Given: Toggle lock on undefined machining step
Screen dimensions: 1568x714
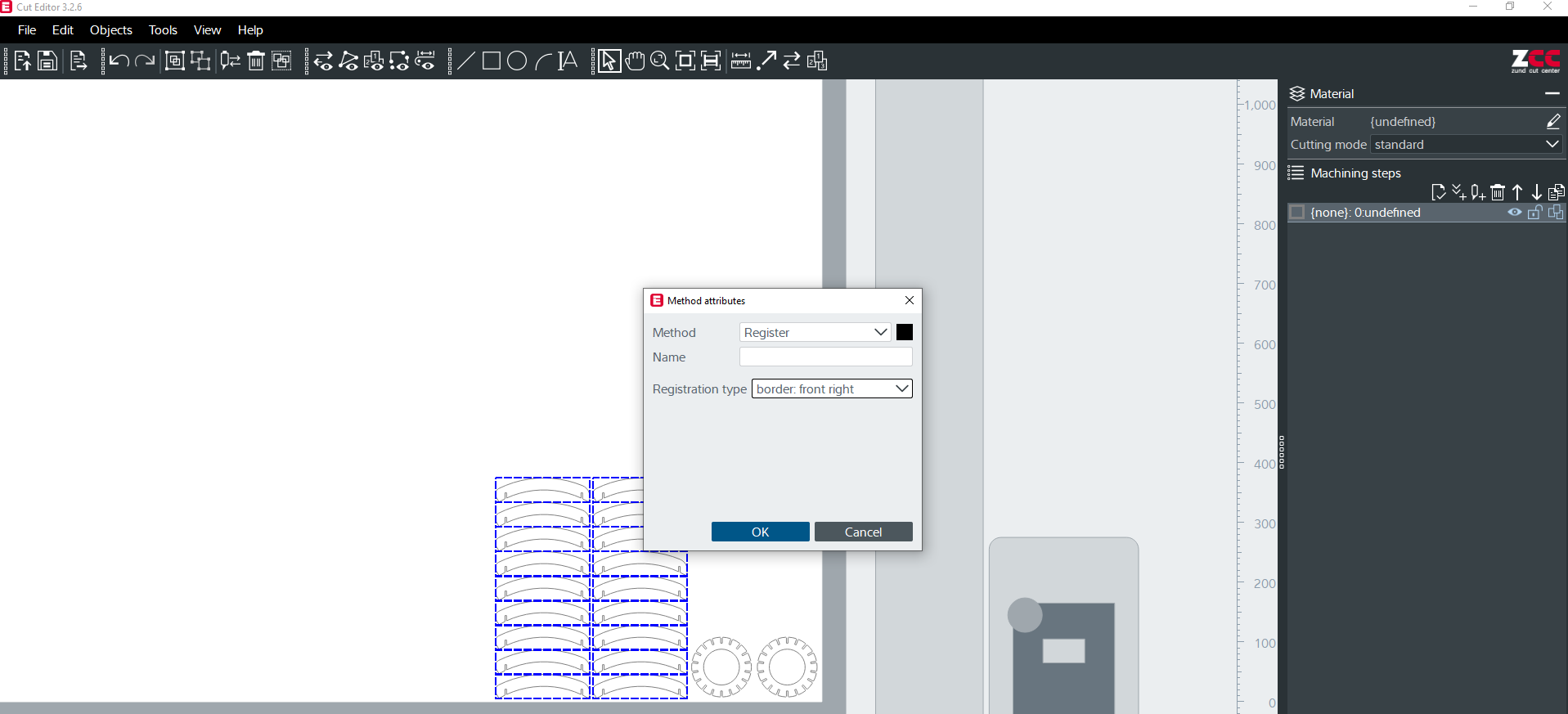Looking at the screenshot, I should (1535, 212).
